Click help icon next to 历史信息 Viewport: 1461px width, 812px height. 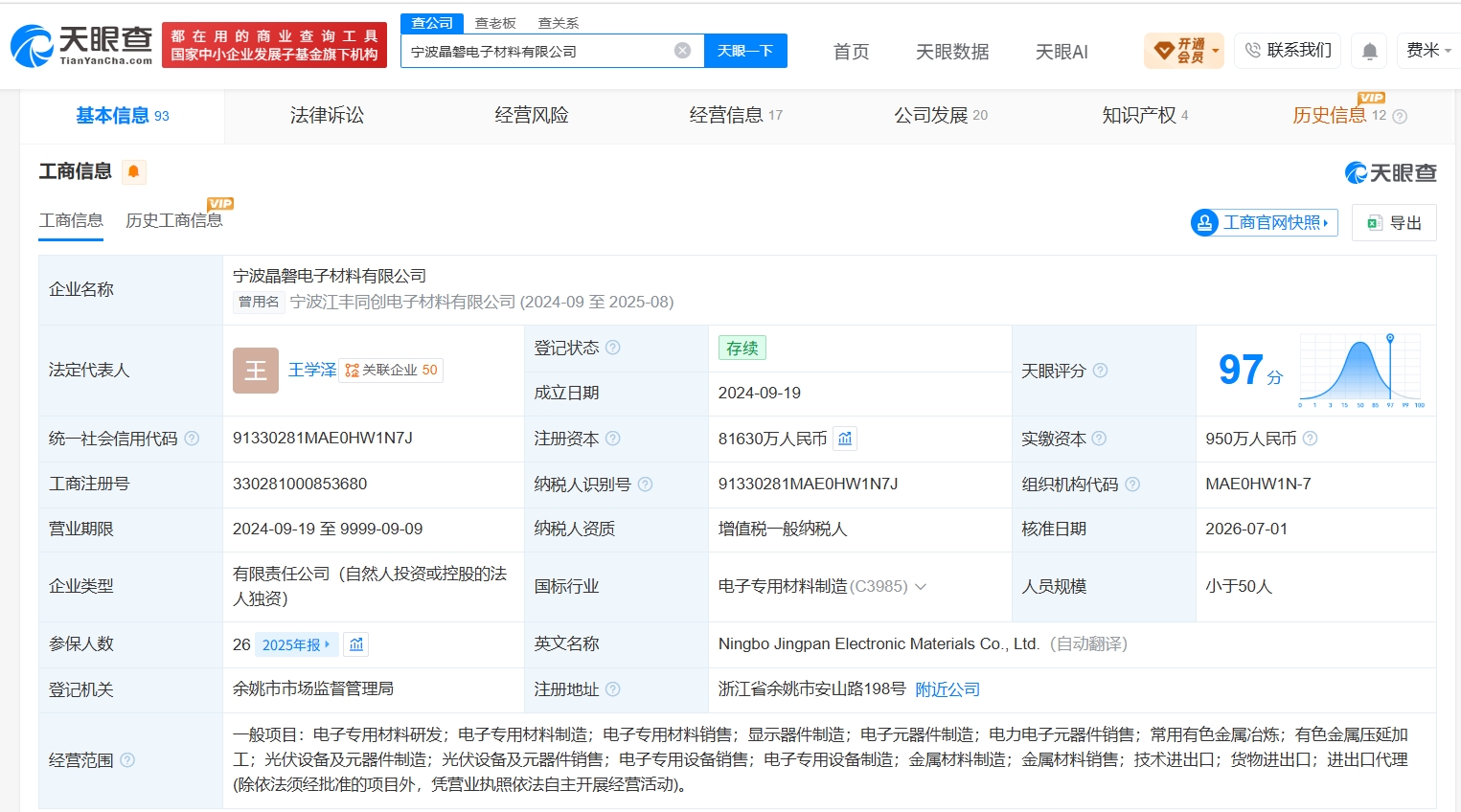click(x=1400, y=116)
